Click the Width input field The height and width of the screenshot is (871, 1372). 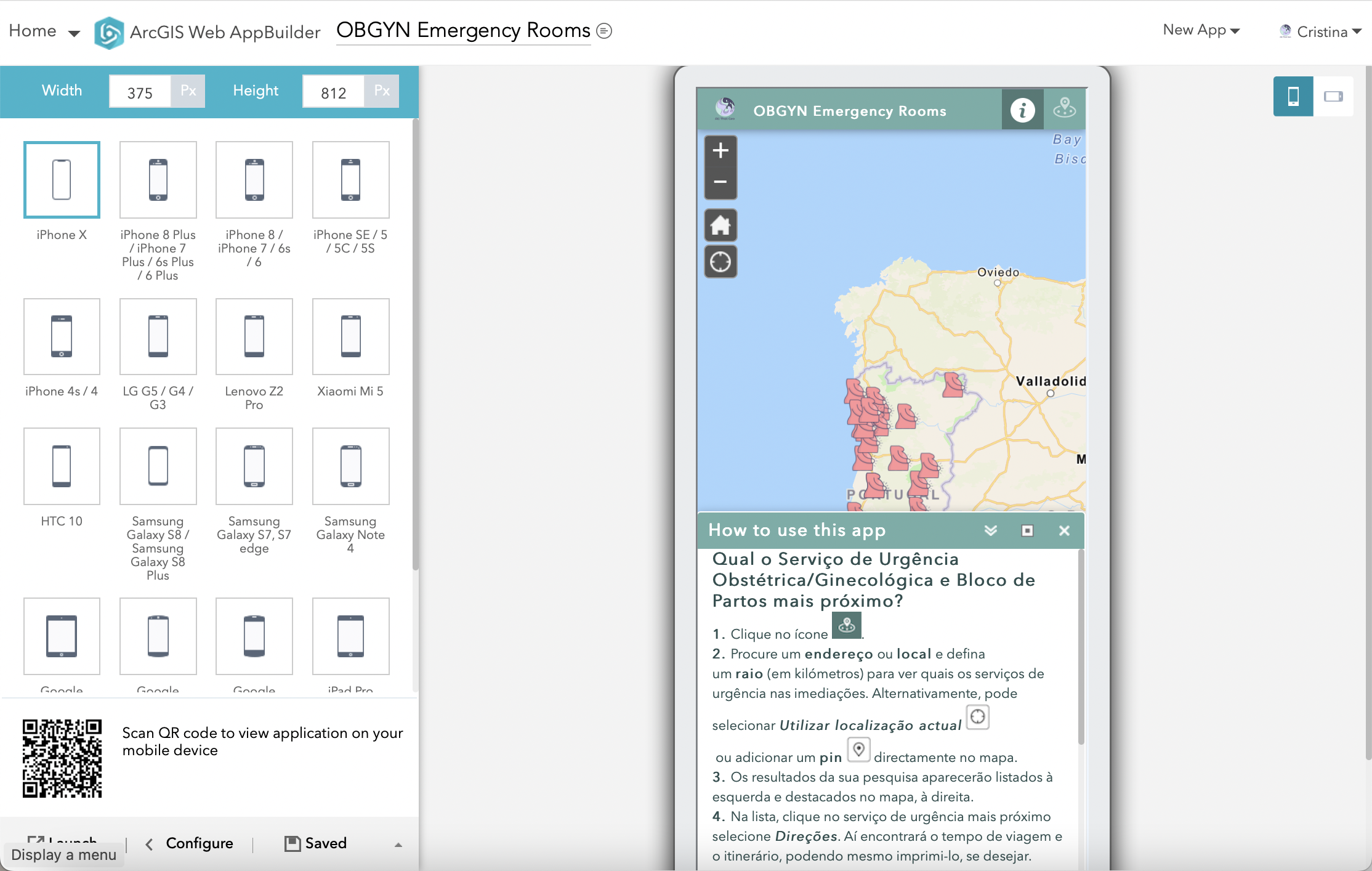pyautogui.click(x=139, y=91)
